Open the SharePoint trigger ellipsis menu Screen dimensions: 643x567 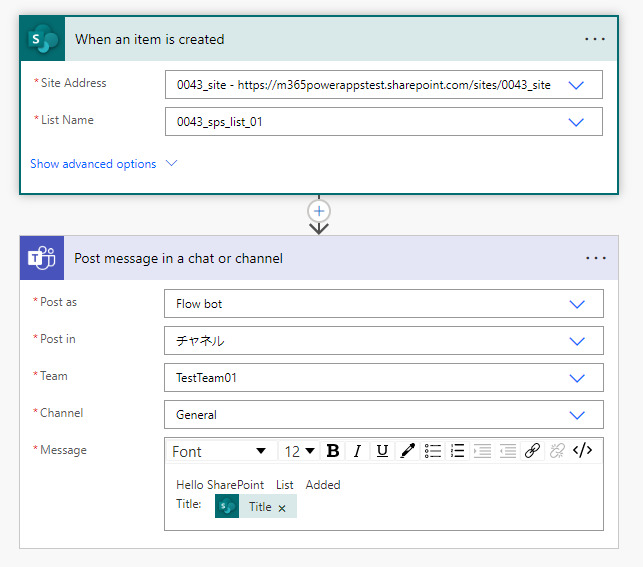point(595,39)
